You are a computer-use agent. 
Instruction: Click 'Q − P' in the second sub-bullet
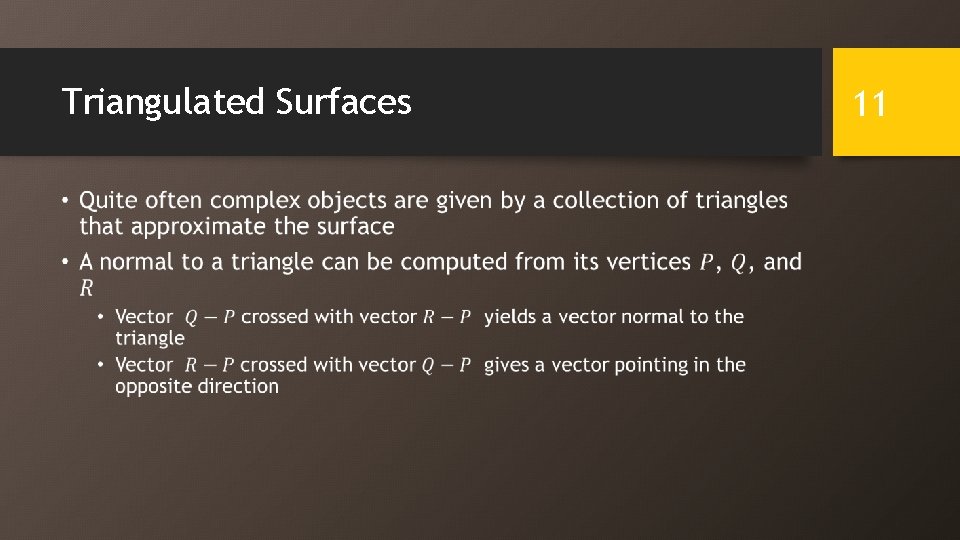446,366
